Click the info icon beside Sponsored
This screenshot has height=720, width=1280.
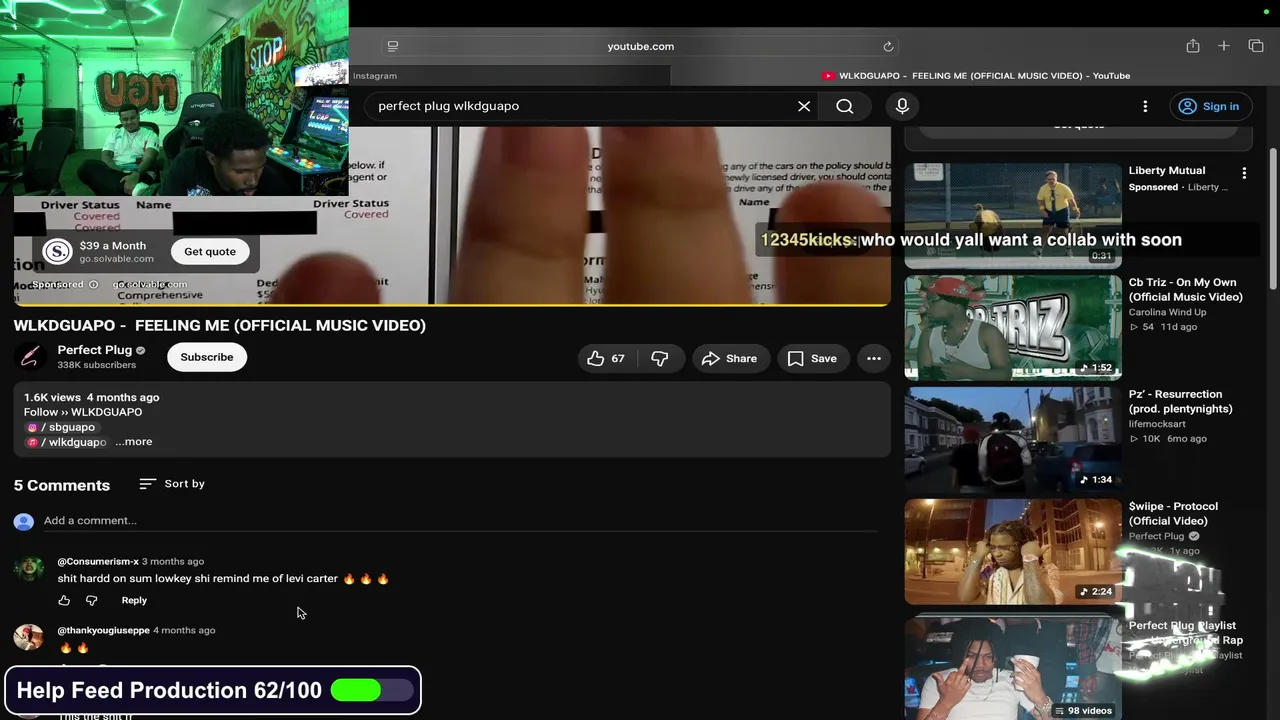[93, 285]
